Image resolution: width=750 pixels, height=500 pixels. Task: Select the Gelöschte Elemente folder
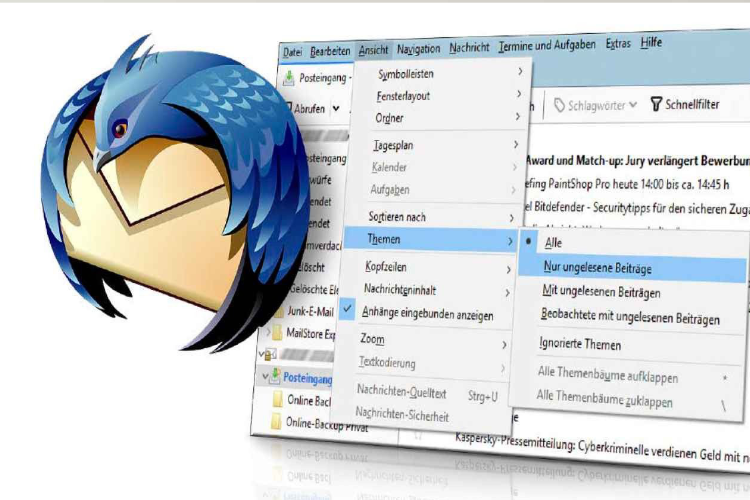[x=315, y=289]
